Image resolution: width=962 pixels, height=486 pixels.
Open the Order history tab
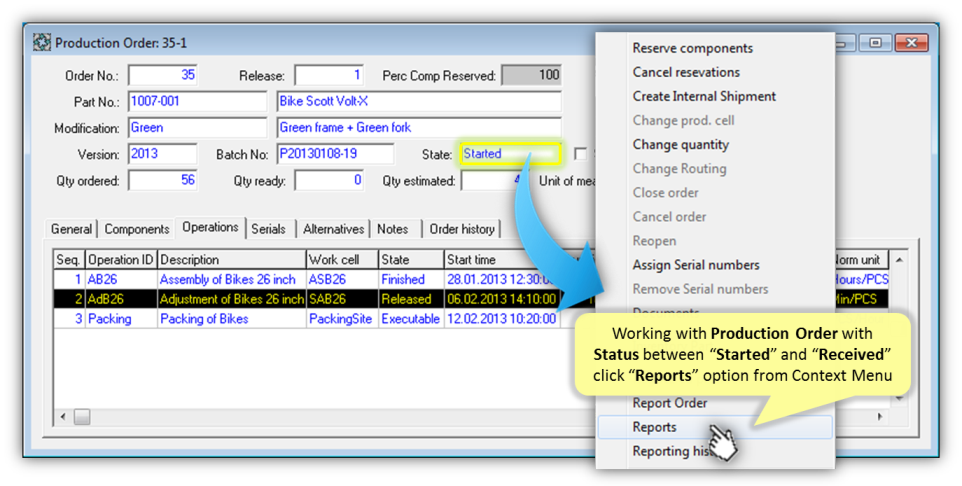(462, 229)
